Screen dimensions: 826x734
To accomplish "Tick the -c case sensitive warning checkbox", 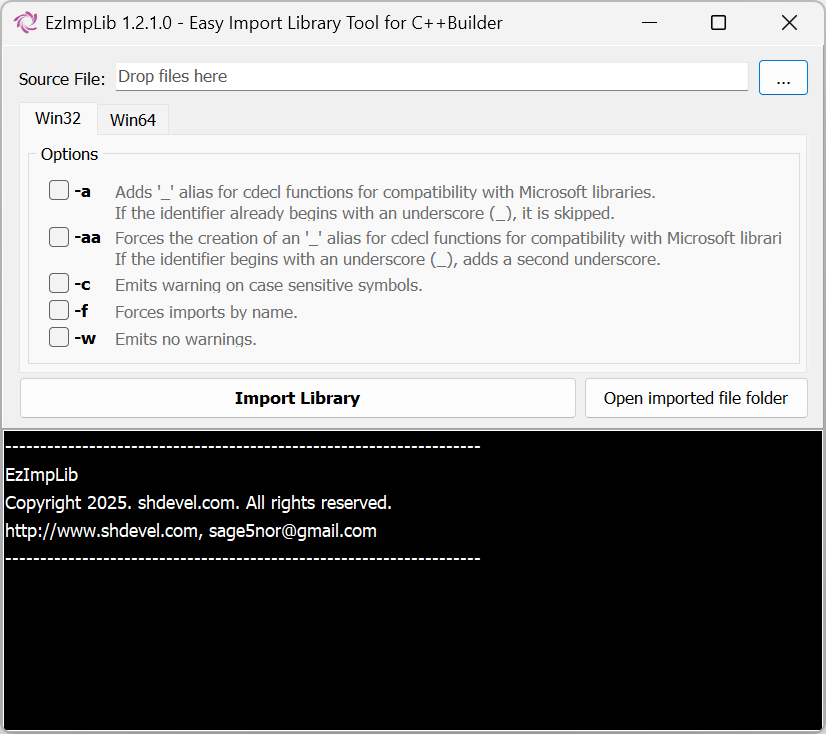I will pos(59,283).
